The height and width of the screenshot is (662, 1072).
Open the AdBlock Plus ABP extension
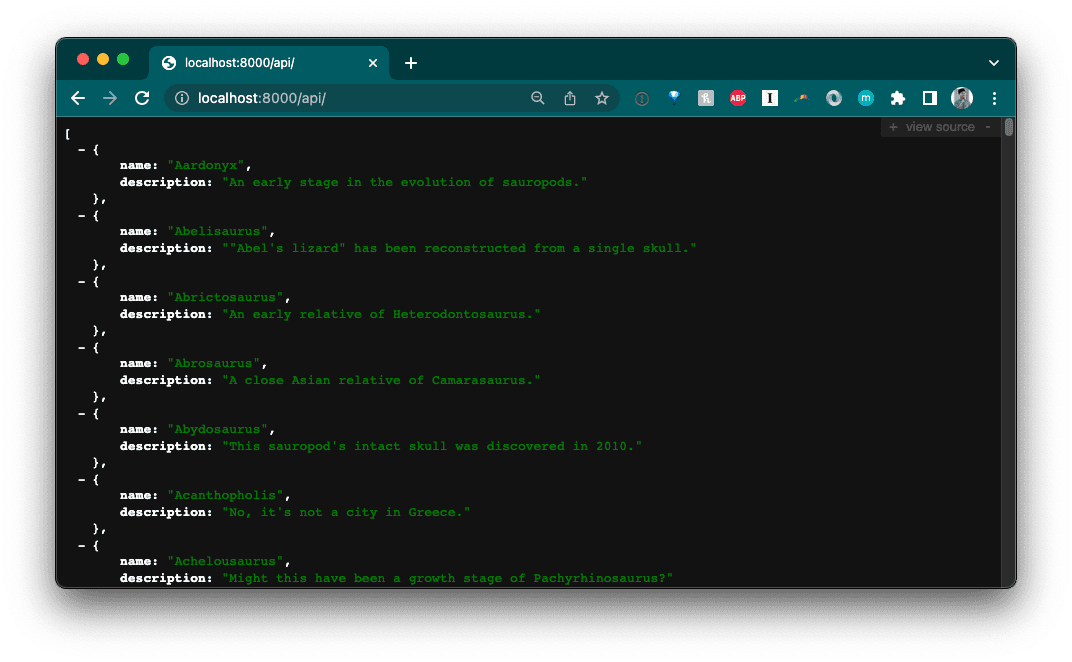pyautogui.click(x=738, y=98)
